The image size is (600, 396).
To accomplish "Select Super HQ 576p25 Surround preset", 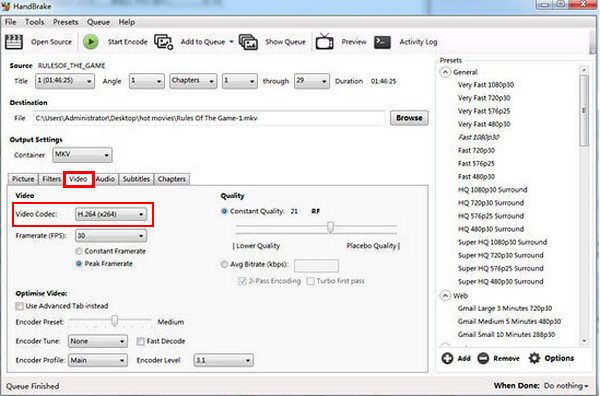I will 501,268.
